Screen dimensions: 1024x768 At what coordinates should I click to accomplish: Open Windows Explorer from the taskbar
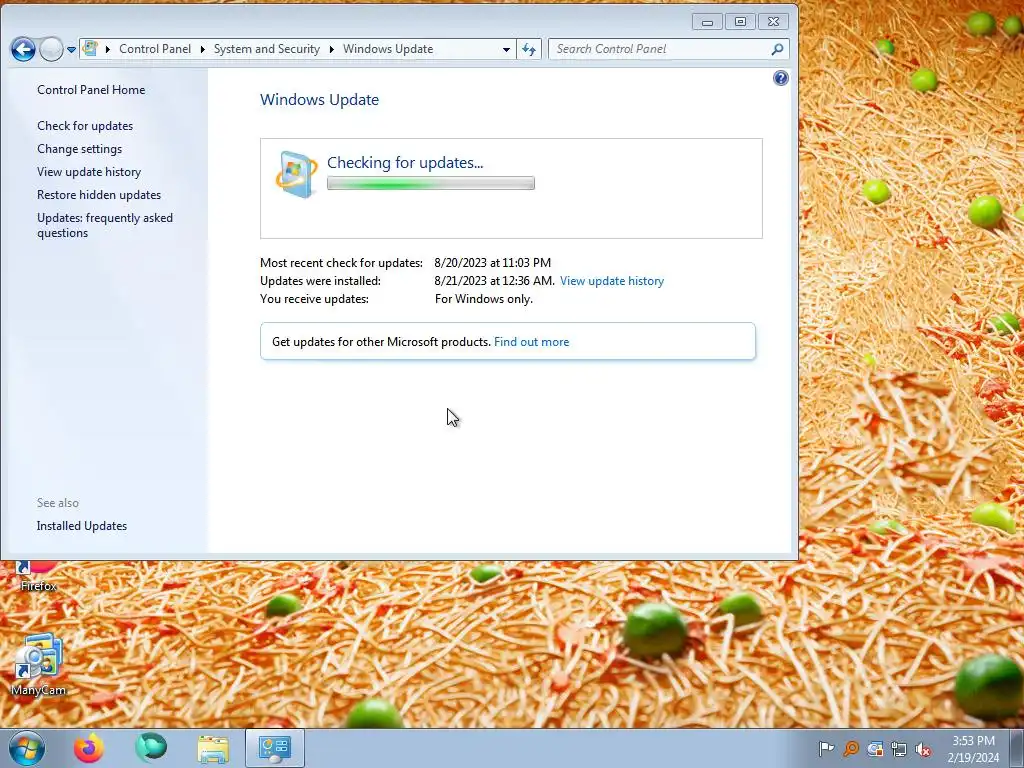click(x=213, y=748)
